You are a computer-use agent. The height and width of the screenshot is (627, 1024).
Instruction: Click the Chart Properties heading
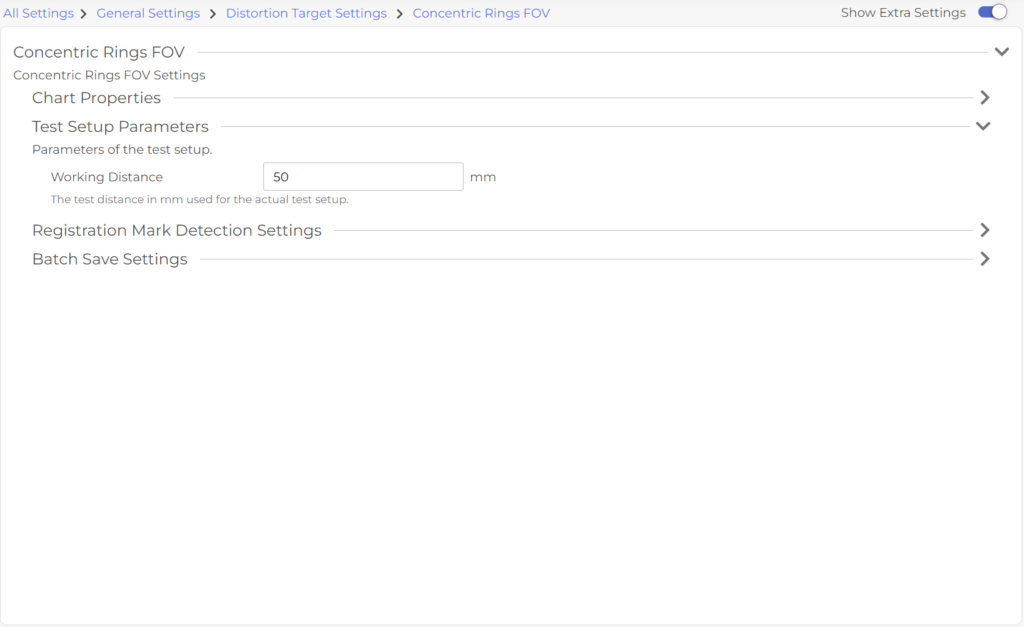point(96,98)
